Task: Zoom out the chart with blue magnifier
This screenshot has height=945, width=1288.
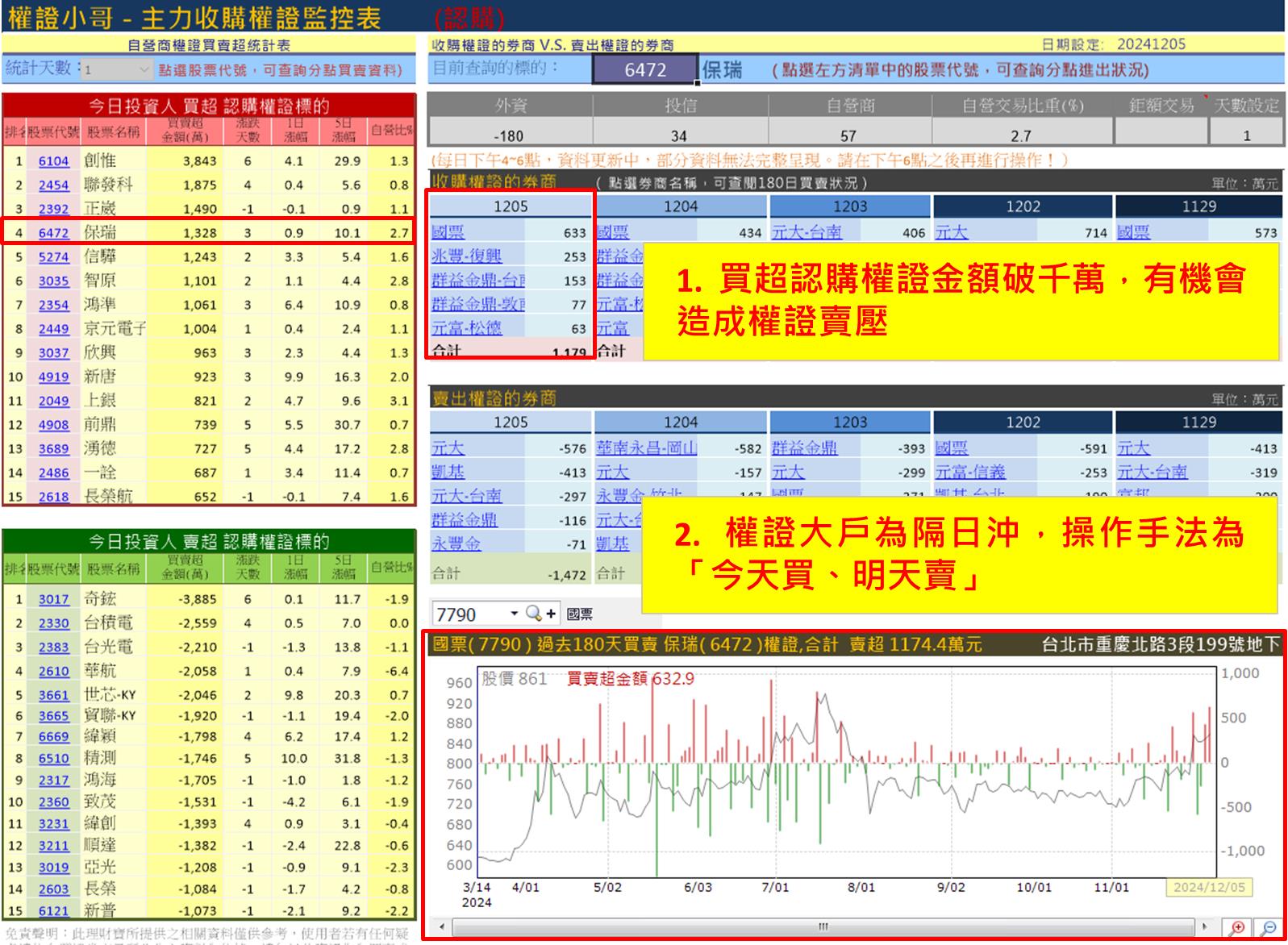Action: pos(1268,927)
